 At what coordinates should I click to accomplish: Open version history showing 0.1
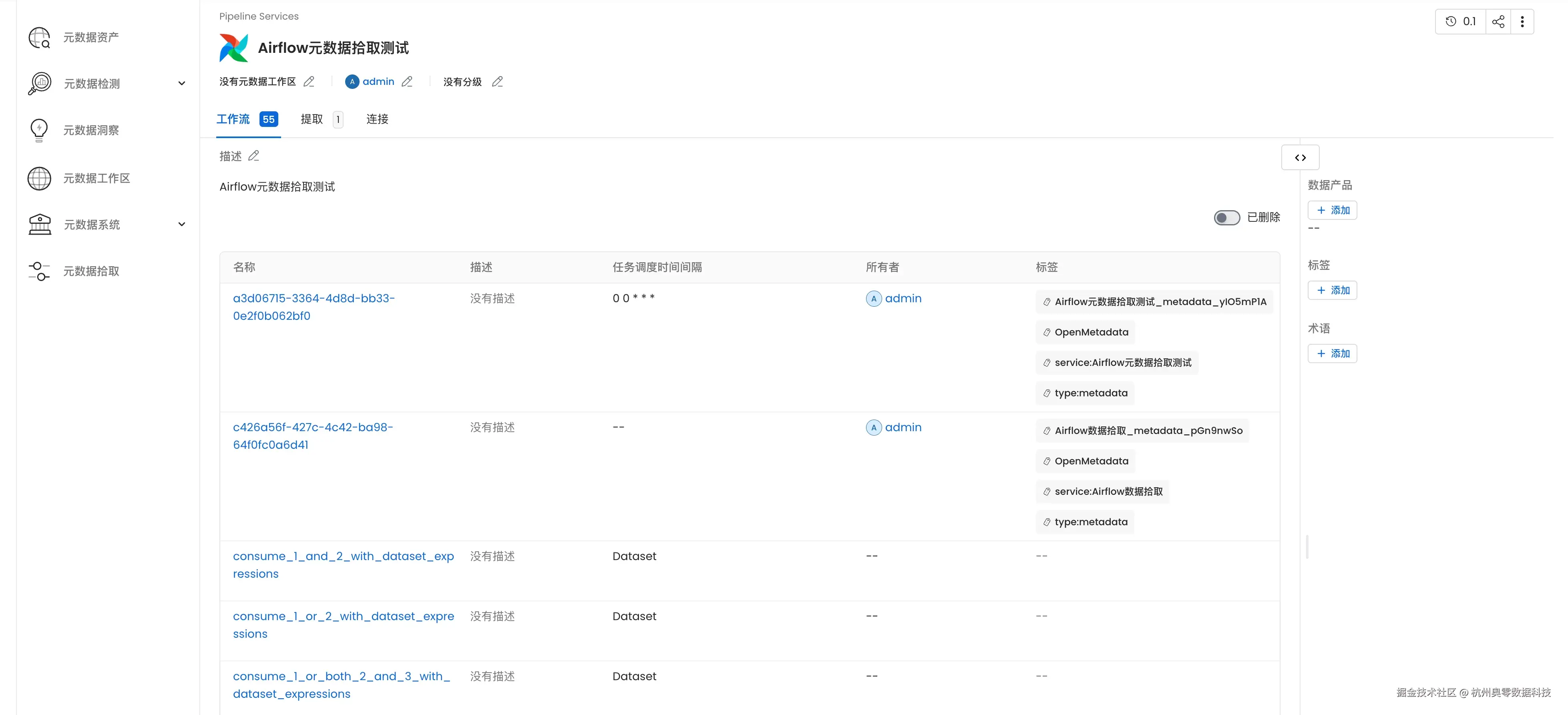point(1460,21)
